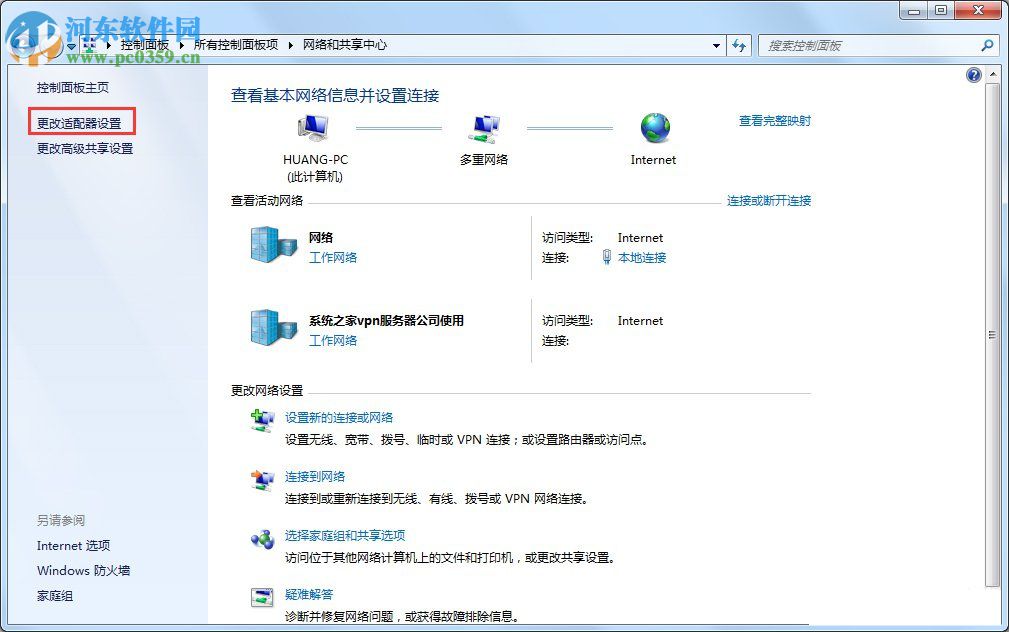Expand the address bar dropdown arrow

tap(715, 45)
